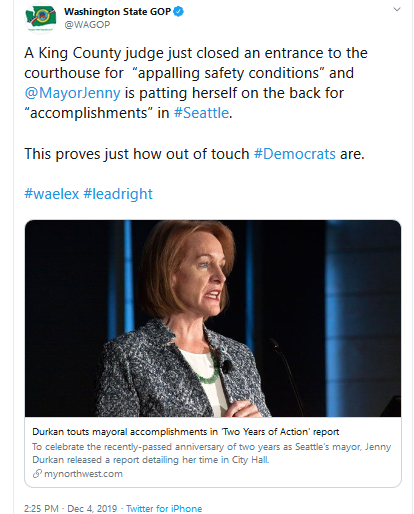
Task: Click the tweet body text about King County judge
Action: click(196, 83)
